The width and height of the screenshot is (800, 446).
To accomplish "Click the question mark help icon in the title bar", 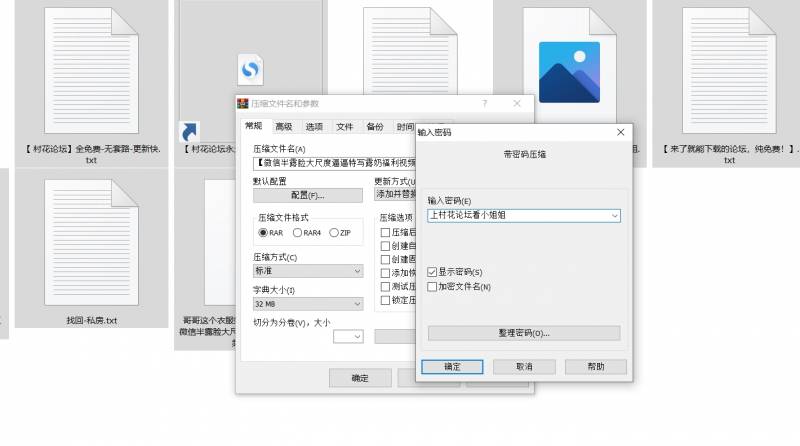I will (485, 103).
